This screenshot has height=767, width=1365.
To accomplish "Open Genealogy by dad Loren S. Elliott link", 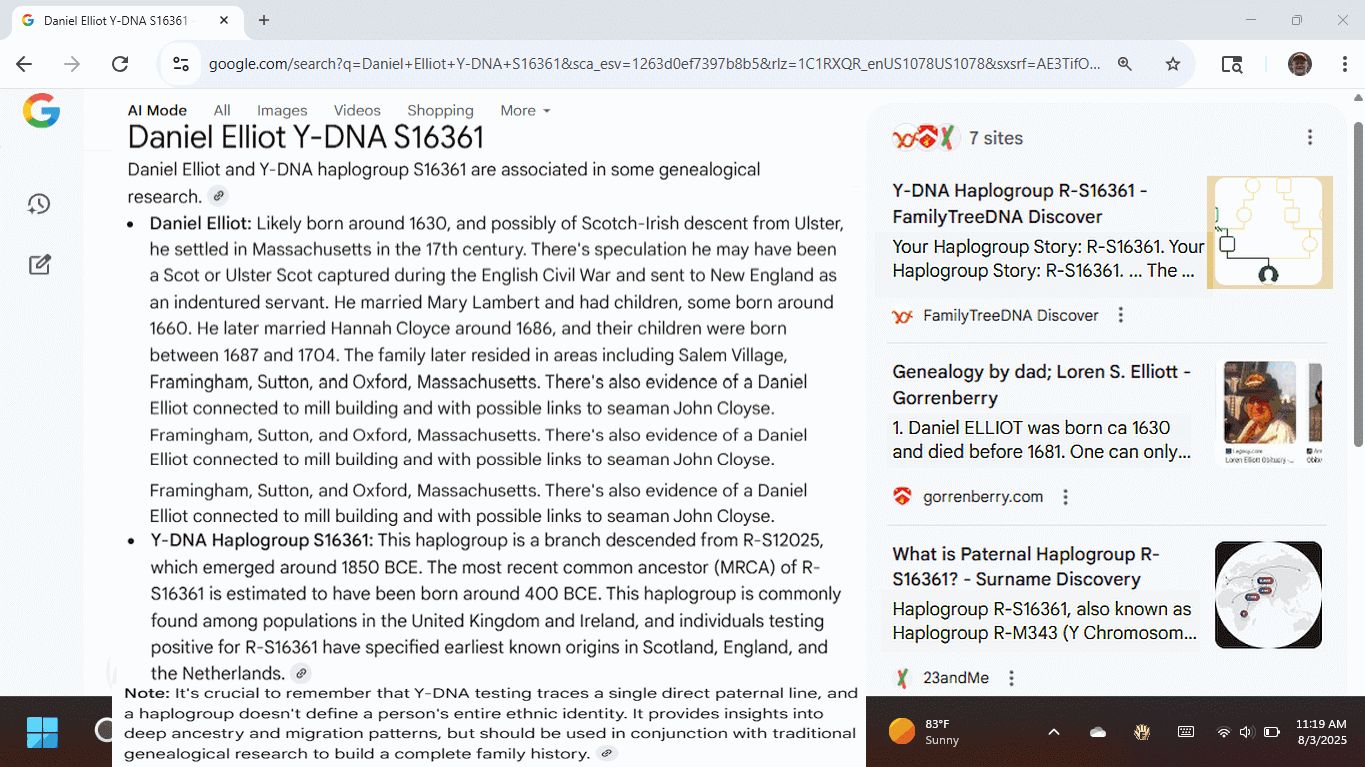I will tap(1041, 384).
